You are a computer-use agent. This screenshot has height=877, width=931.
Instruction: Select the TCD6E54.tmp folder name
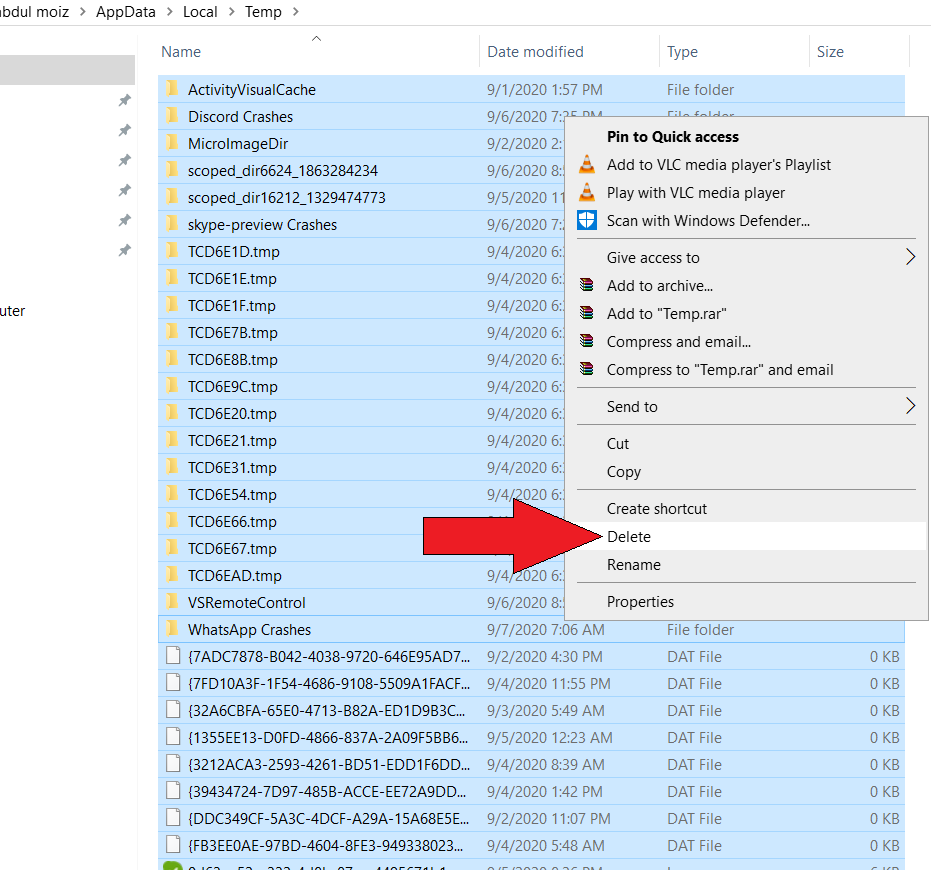(x=232, y=495)
